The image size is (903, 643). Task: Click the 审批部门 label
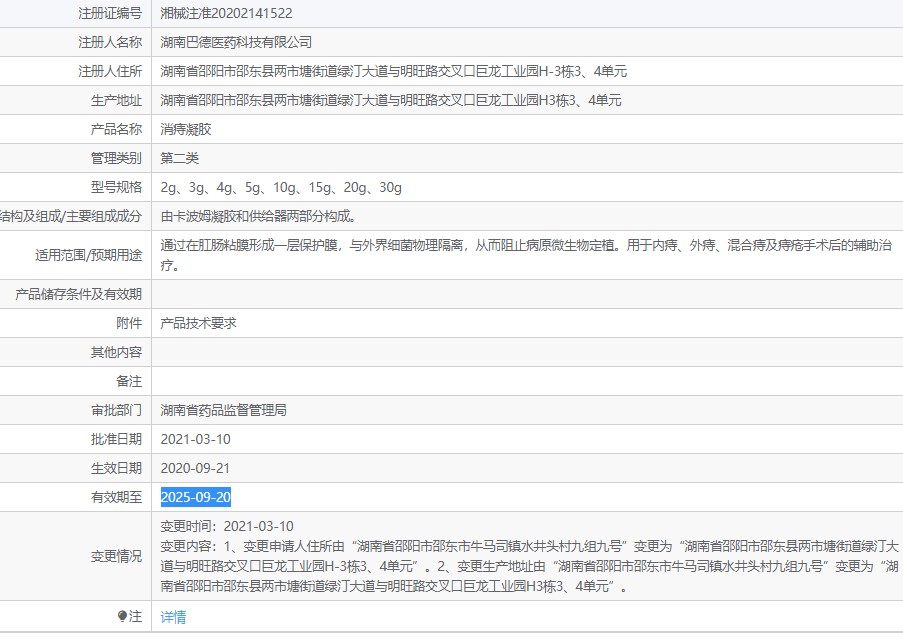click(116, 410)
